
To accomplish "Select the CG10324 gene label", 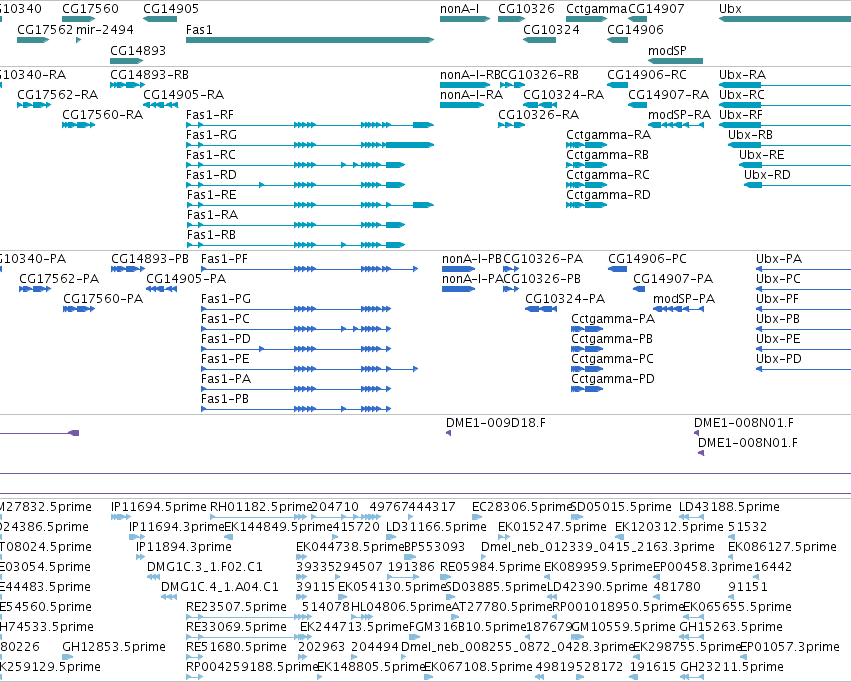I will pyautogui.click(x=551, y=29).
